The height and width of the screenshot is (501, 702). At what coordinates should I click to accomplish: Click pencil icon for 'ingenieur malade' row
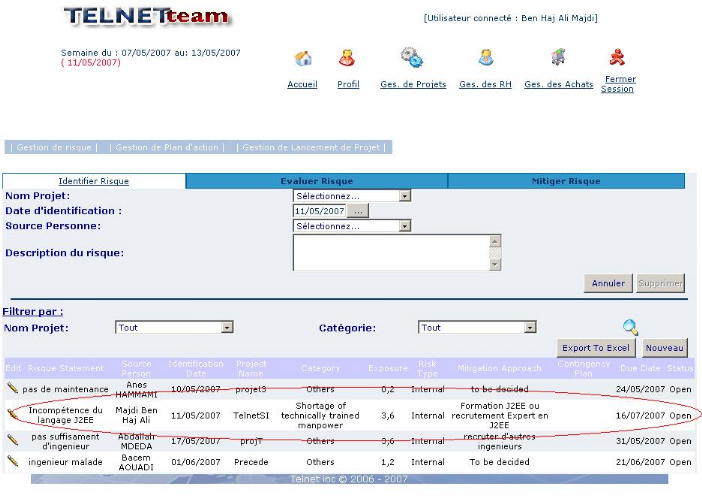13,461
